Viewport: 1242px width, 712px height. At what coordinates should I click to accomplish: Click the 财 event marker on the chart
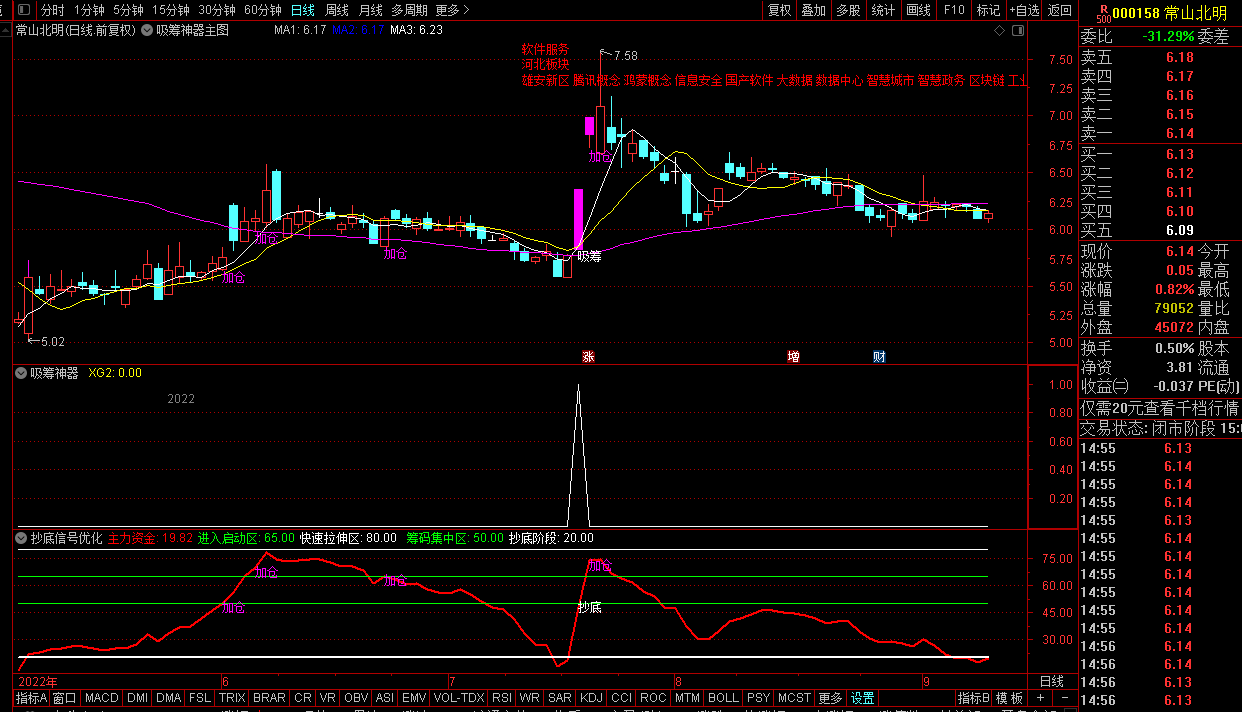click(879, 356)
